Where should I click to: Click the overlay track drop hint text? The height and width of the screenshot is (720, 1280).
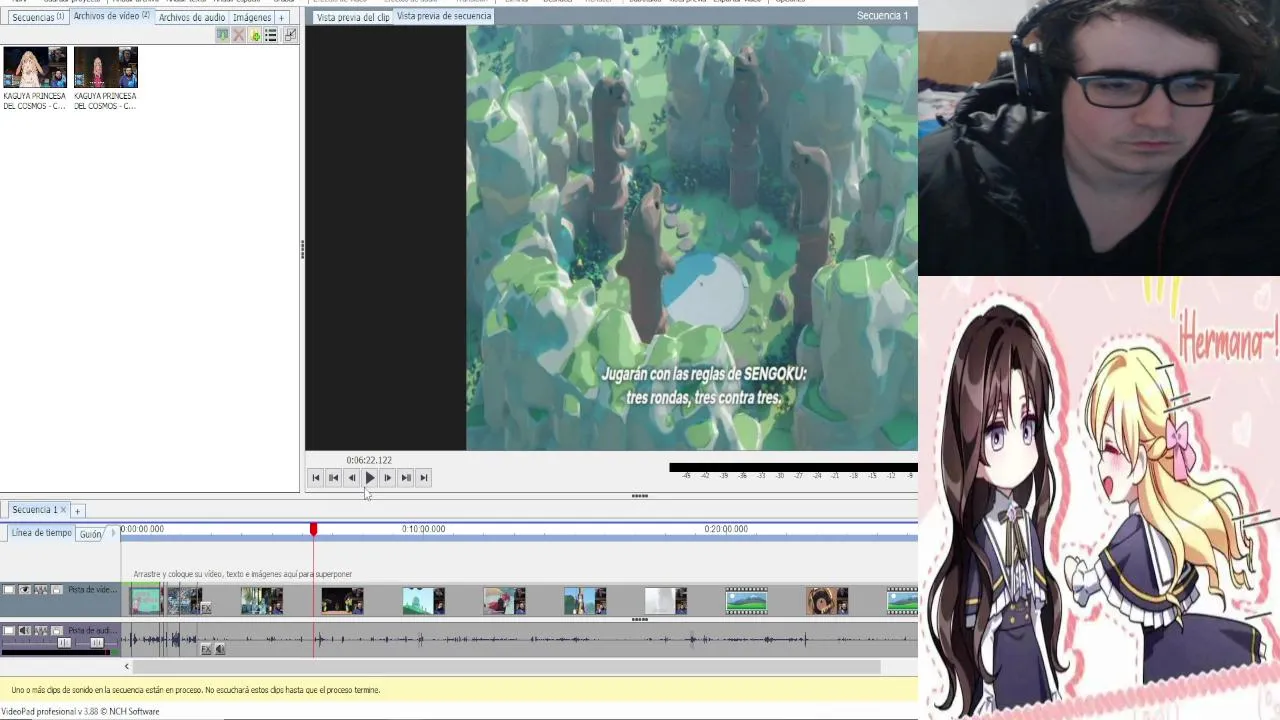[x=242, y=574]
